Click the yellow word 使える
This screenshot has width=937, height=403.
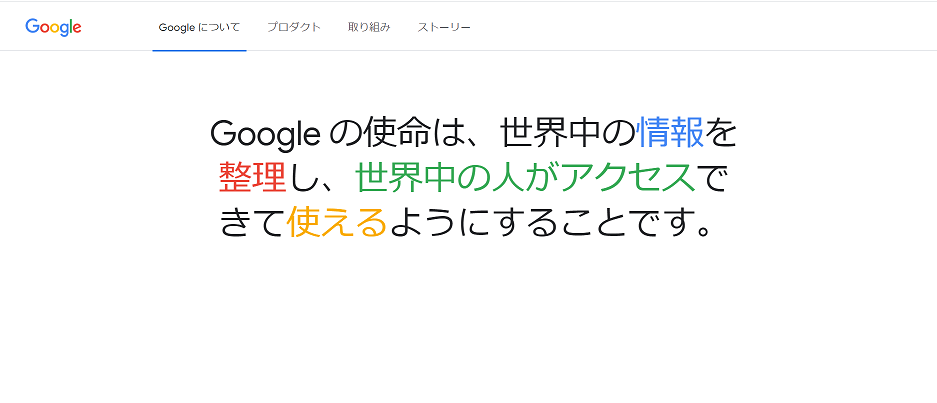click(x=336, y=224)
